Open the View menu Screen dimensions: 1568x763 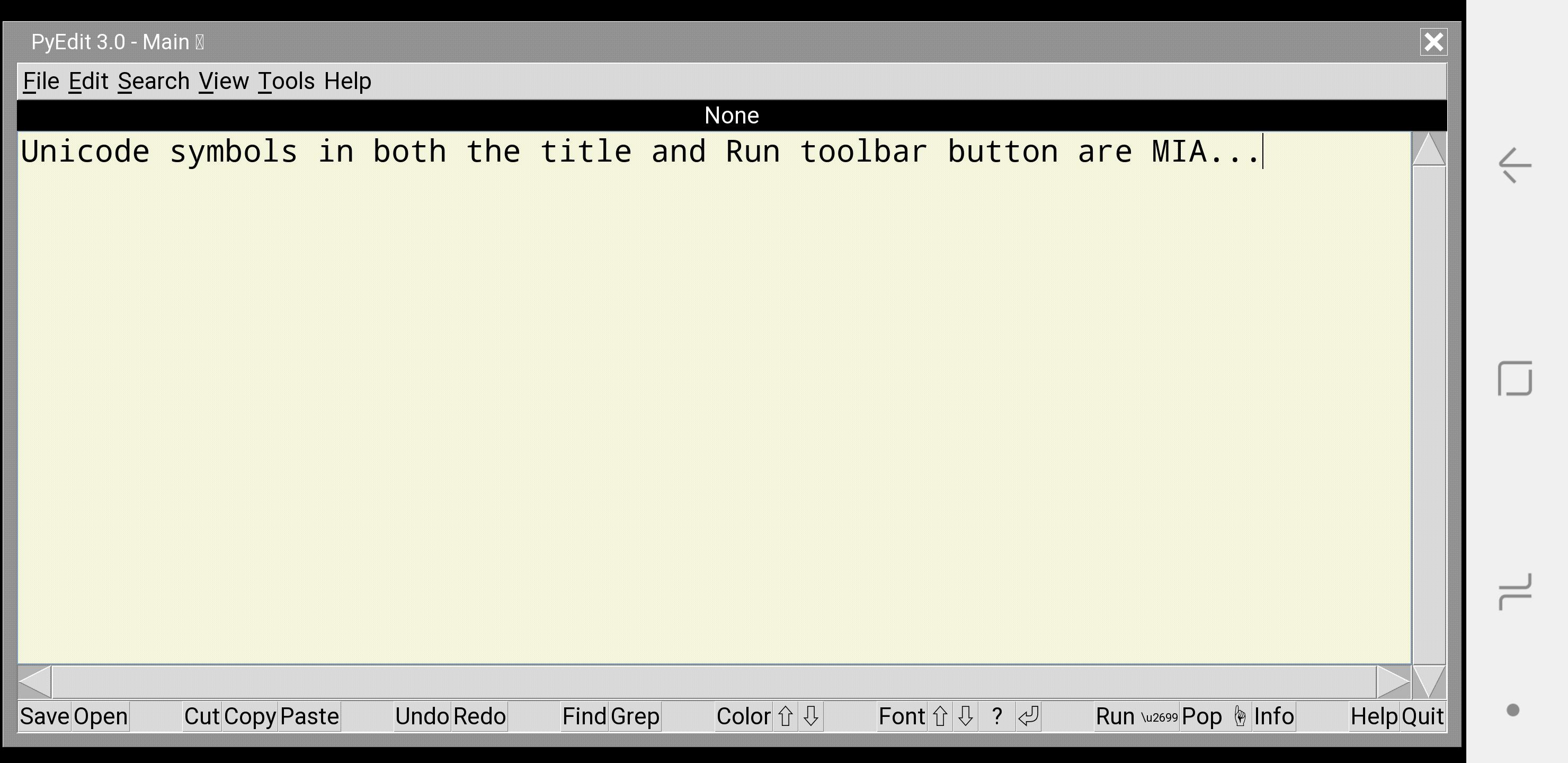tap(224, 81)
